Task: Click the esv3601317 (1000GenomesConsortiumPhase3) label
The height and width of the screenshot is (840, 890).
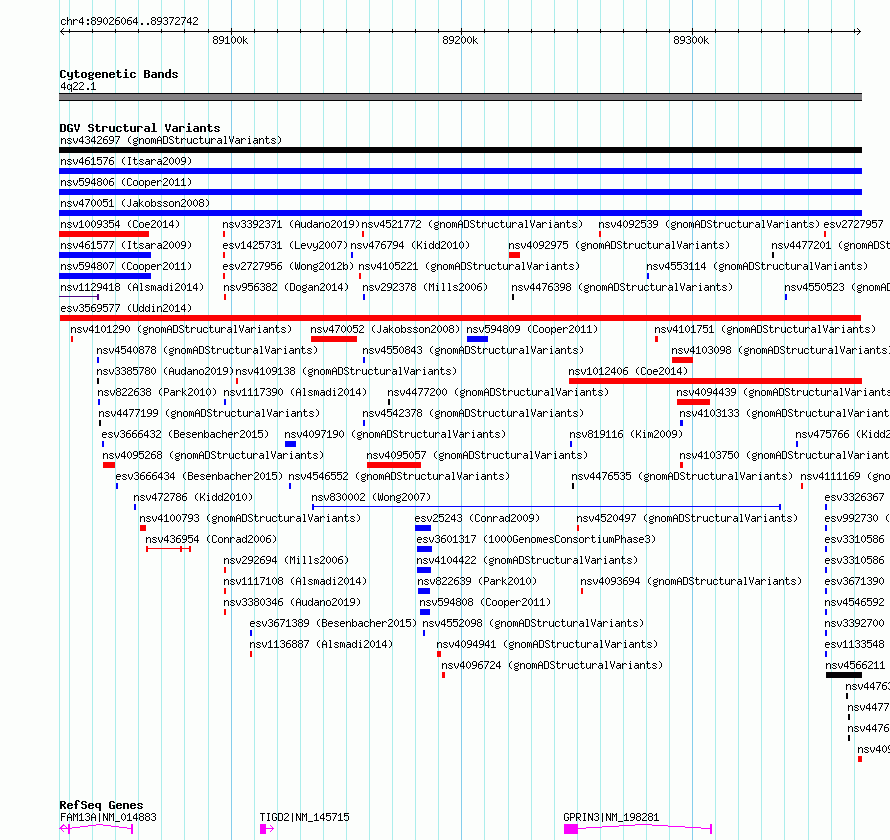Action: pyautogui.click(x=536, y=539)
